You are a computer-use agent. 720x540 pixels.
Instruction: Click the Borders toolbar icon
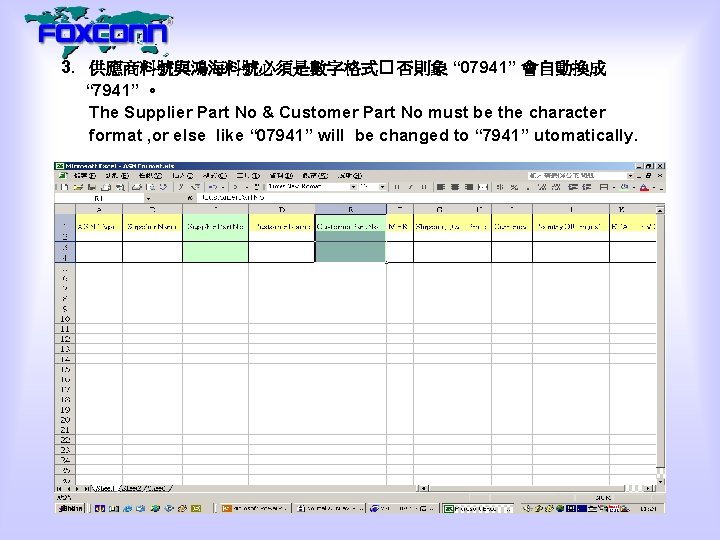(604, 187)
